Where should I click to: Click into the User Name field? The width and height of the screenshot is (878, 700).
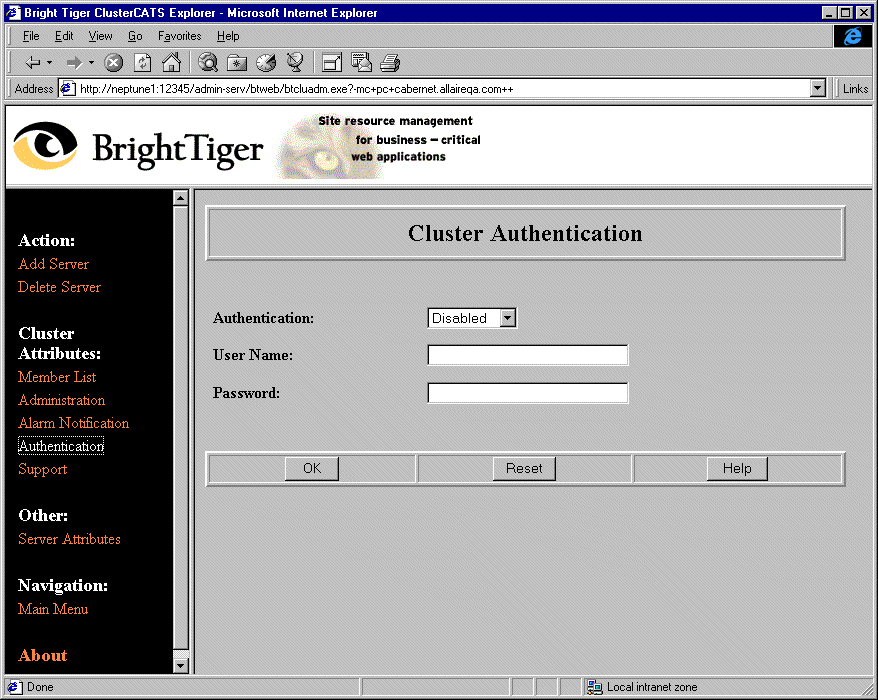pos(527,355)
